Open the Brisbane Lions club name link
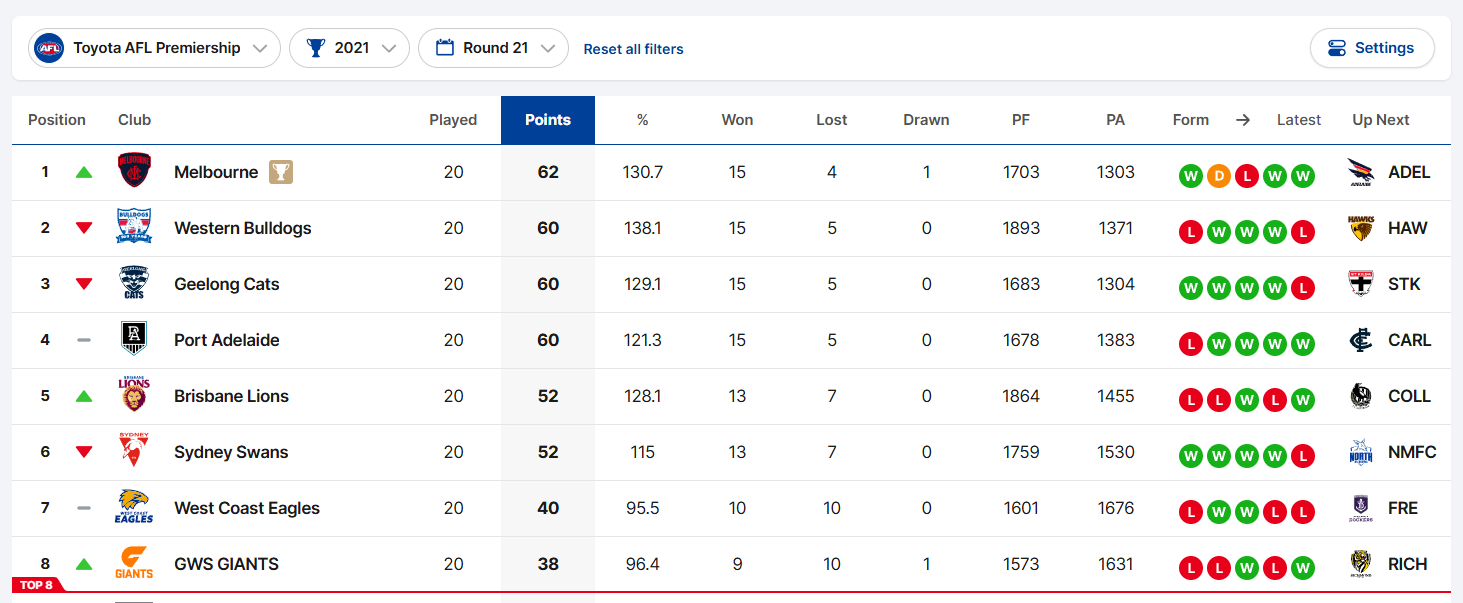 (x=231, y=396)
